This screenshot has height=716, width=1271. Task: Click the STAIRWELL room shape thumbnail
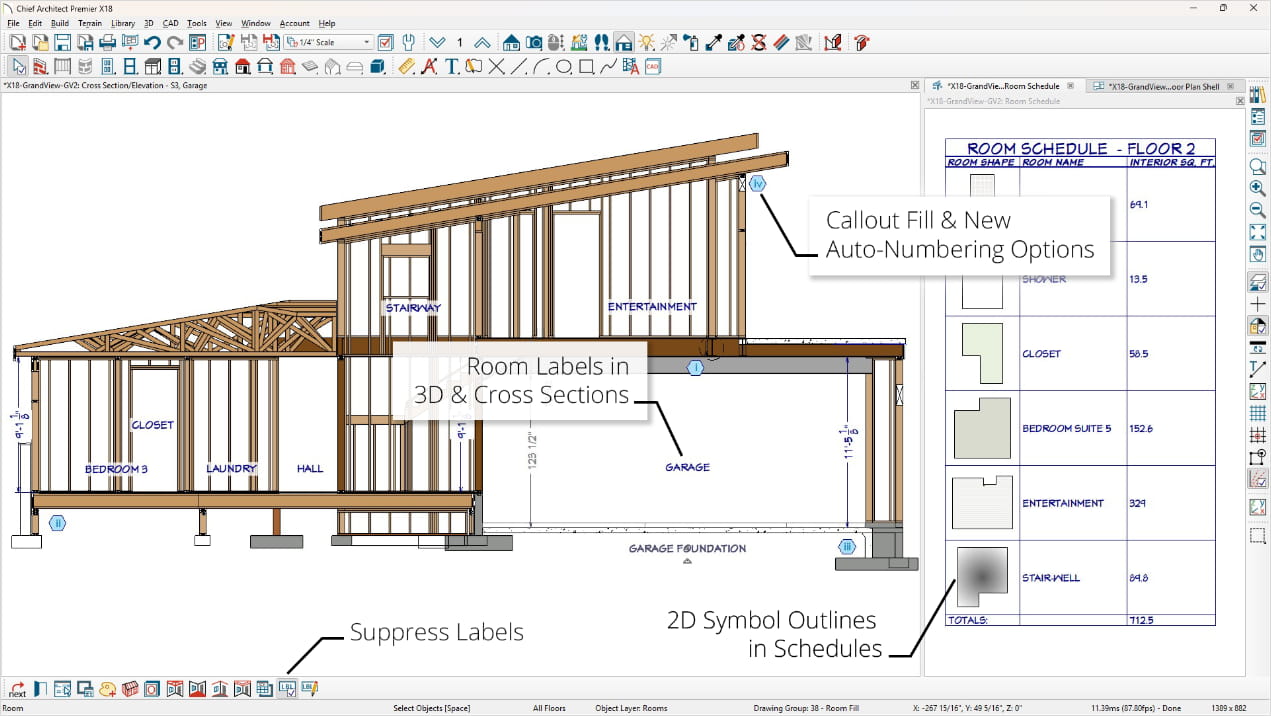[x=981, y=577]
